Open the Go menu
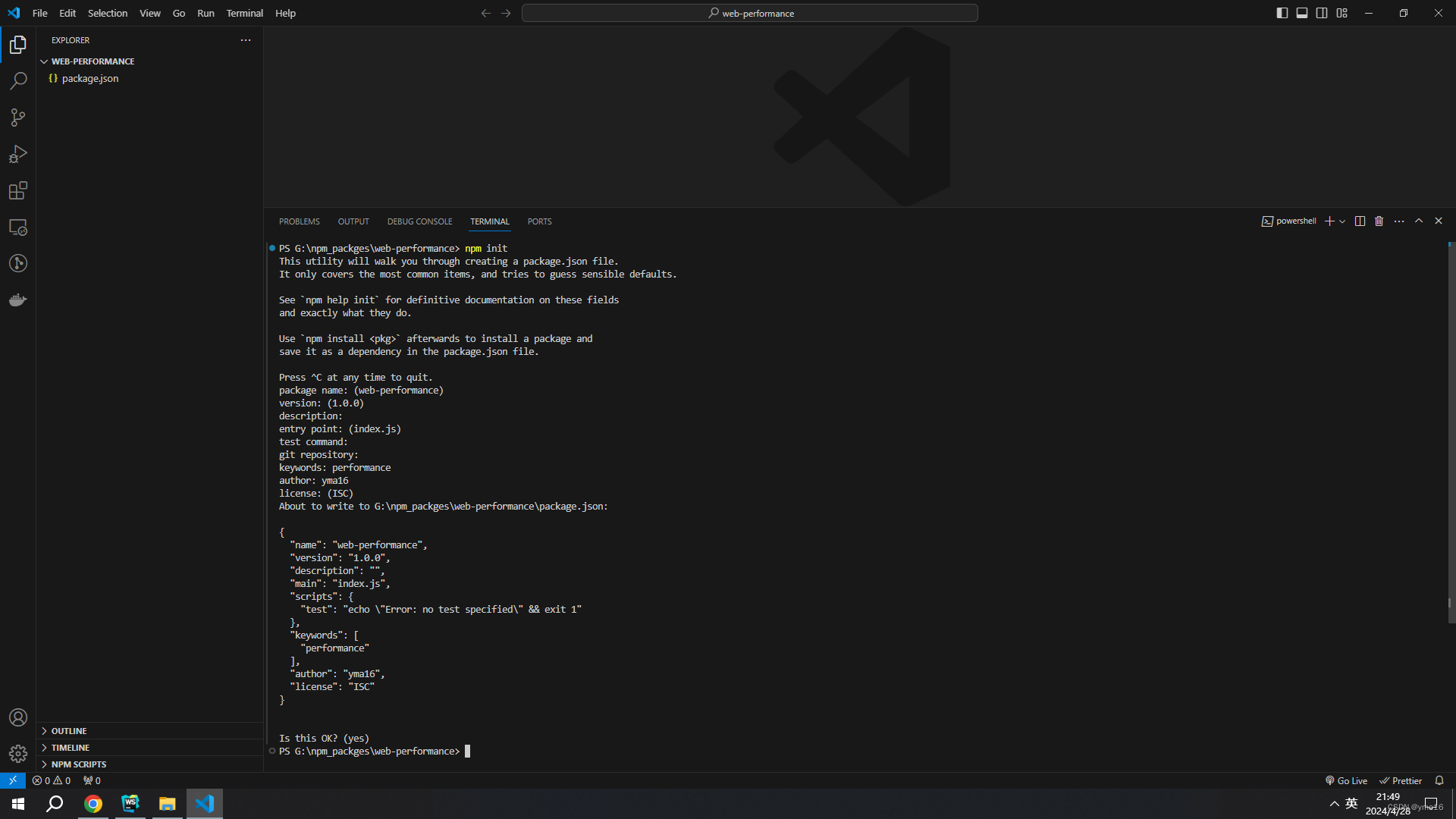This screenshot has height=819, width=1456. pyautogui.click(x=179, y=13)
